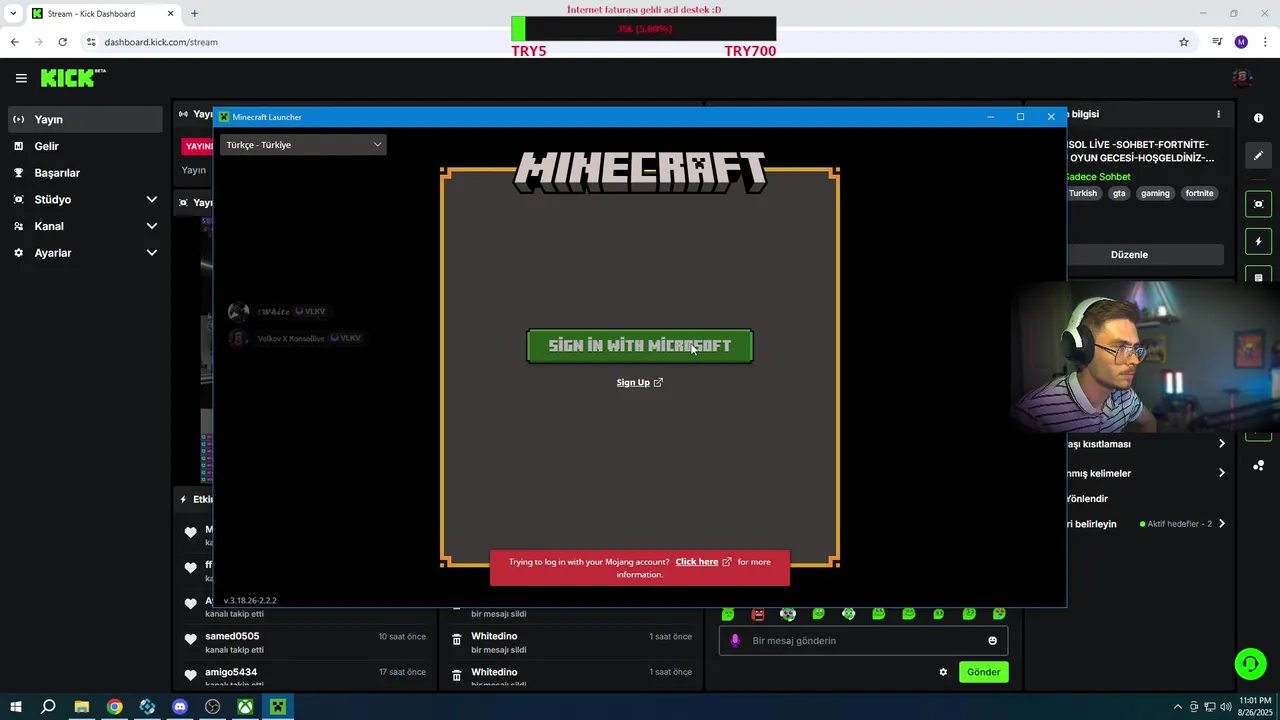
Task: Click Minecraft Launcher taskbar icon
Action: [x=278, y=707]
